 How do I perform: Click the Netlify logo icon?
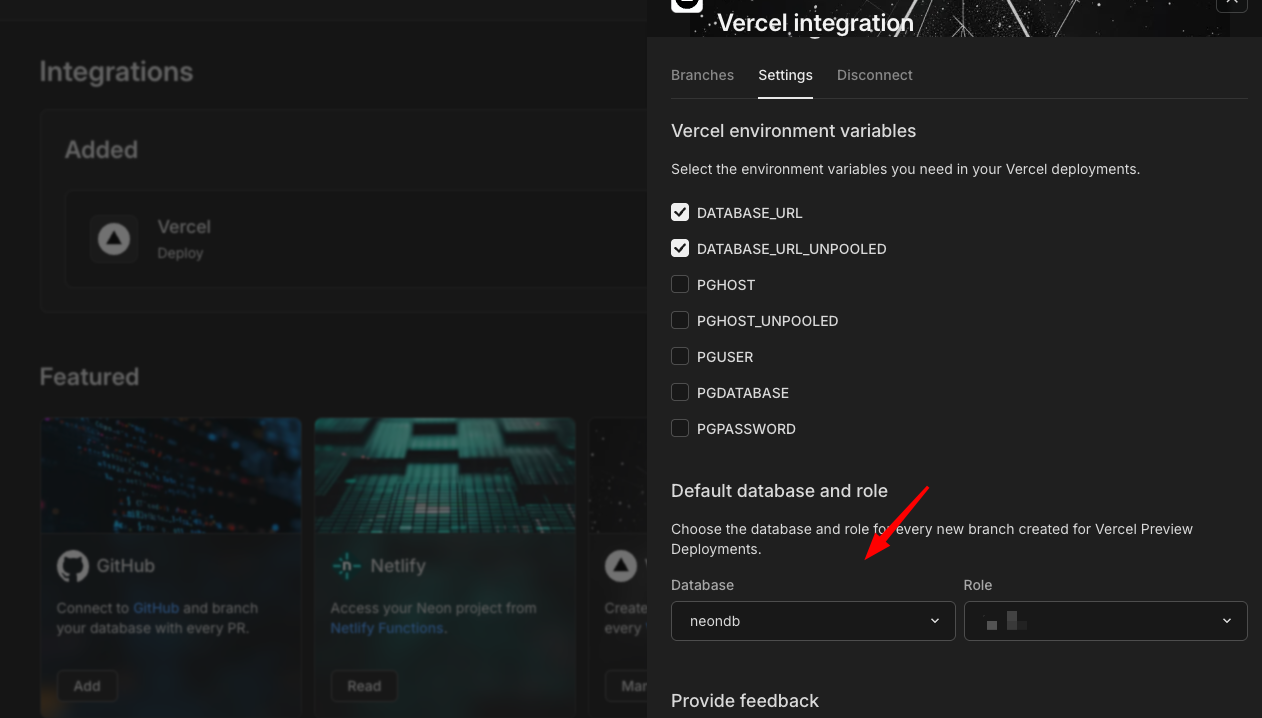point(346,566)
